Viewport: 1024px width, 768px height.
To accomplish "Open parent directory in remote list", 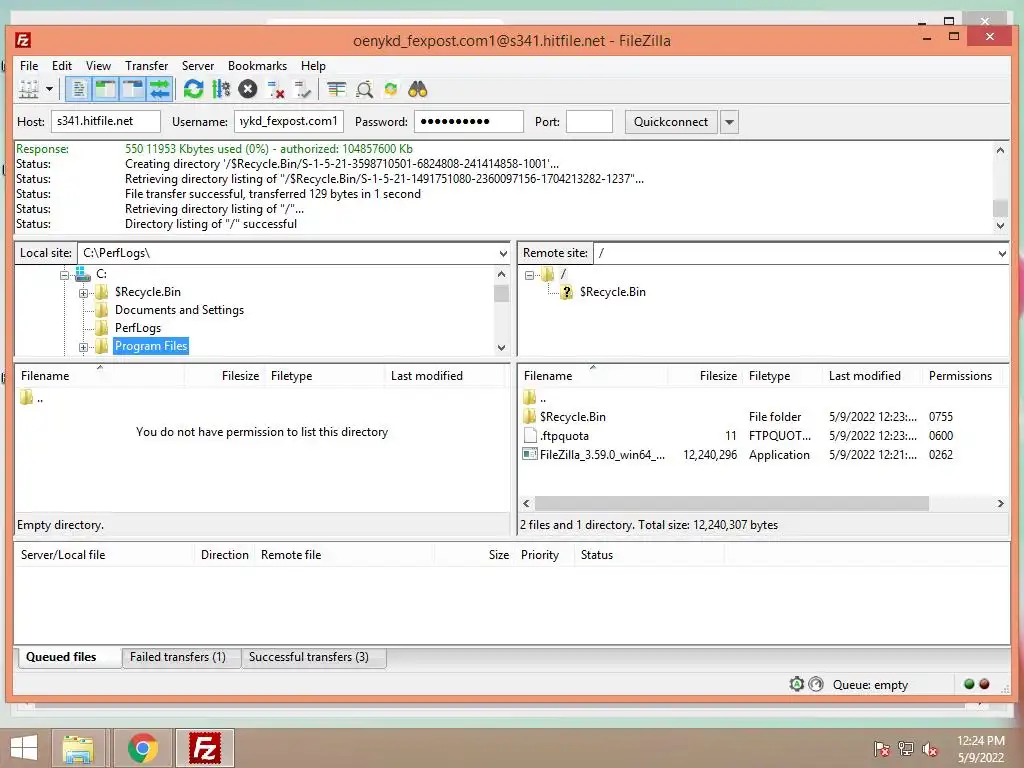I will click(535, 397).
